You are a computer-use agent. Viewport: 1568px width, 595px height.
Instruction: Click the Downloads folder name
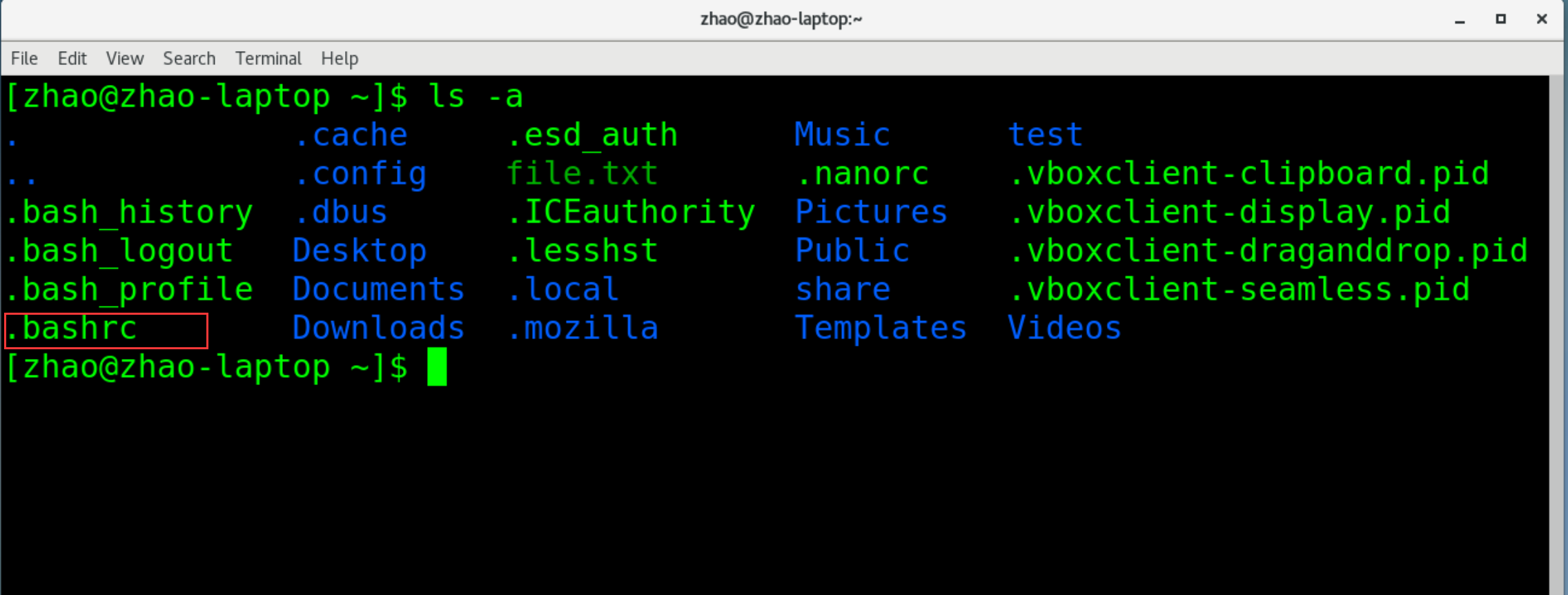tap(378, 328)
